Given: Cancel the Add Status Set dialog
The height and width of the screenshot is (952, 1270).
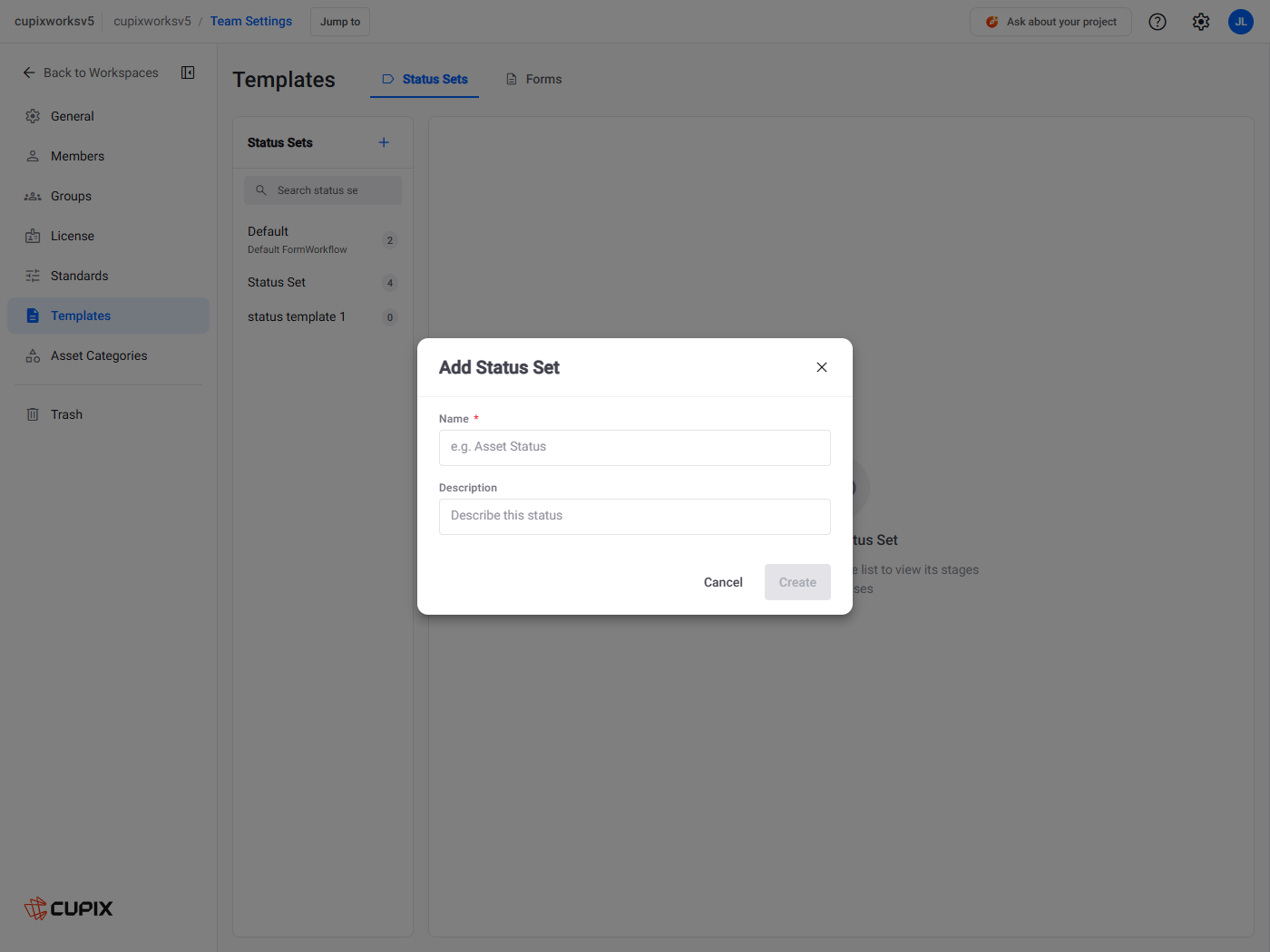Looking at the screenshot, I should click(723, 582).
